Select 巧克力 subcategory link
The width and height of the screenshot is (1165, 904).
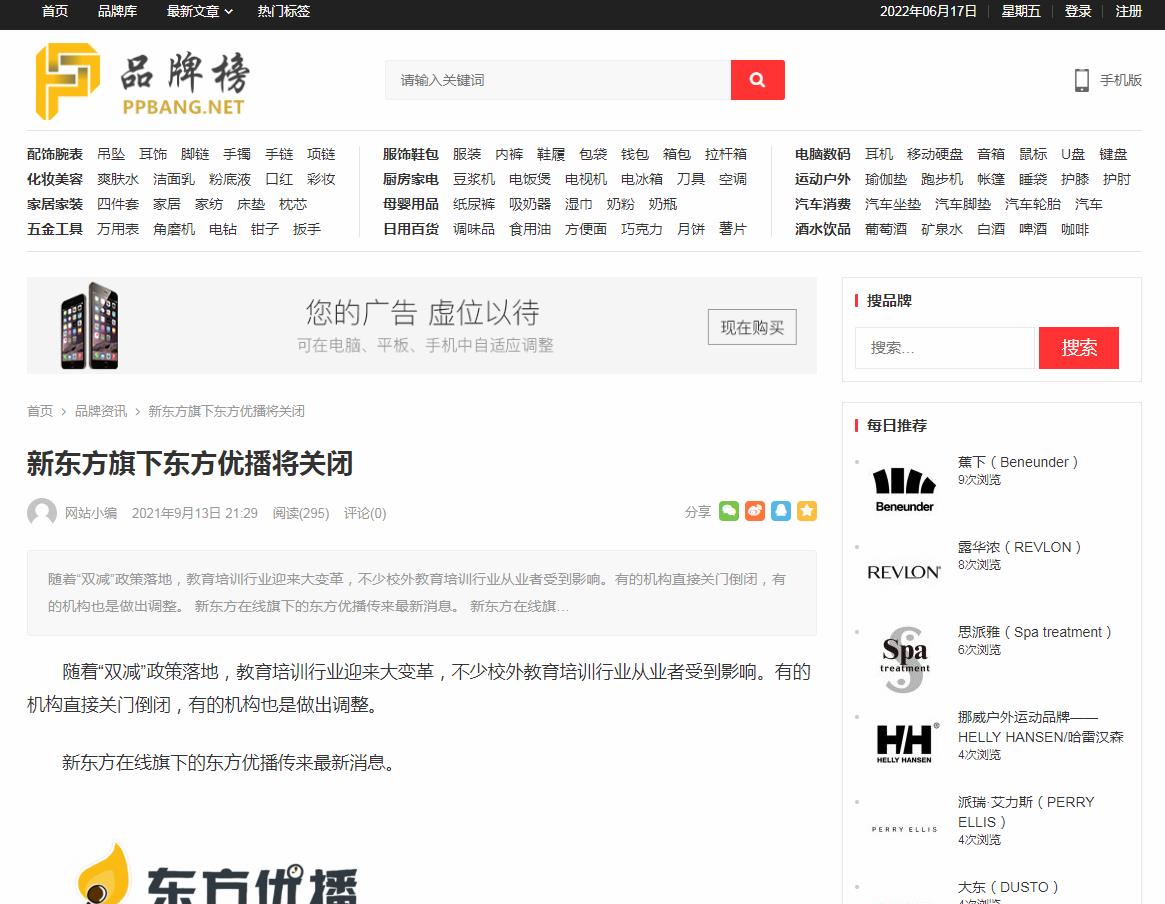[x=641, y=229]
